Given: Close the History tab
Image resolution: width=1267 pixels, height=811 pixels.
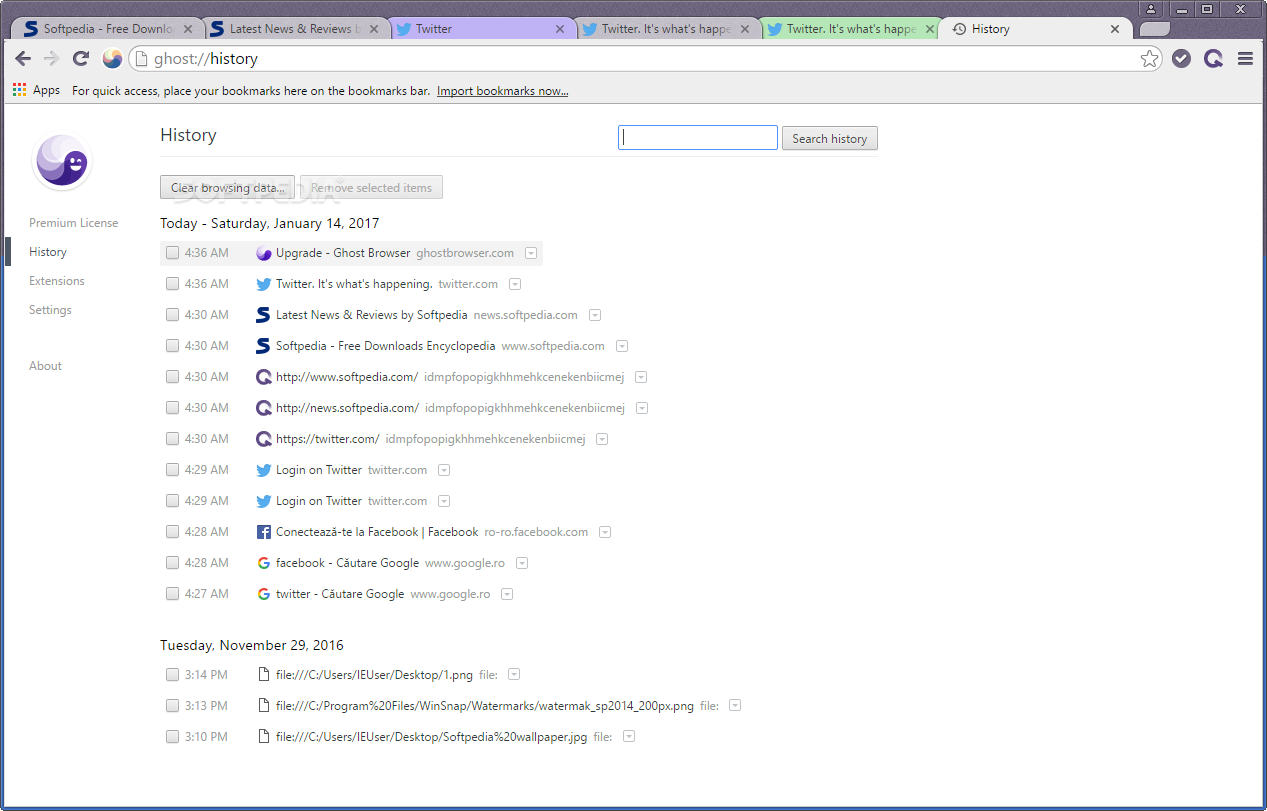Looking at the screenshot, I should pyautogui.click(x=1116, y=29).
